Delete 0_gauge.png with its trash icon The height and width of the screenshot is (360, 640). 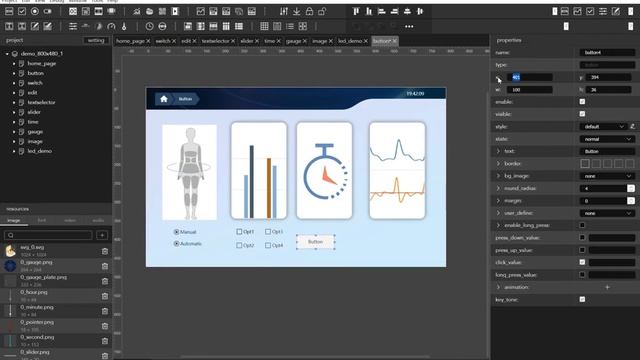point(105,266)
